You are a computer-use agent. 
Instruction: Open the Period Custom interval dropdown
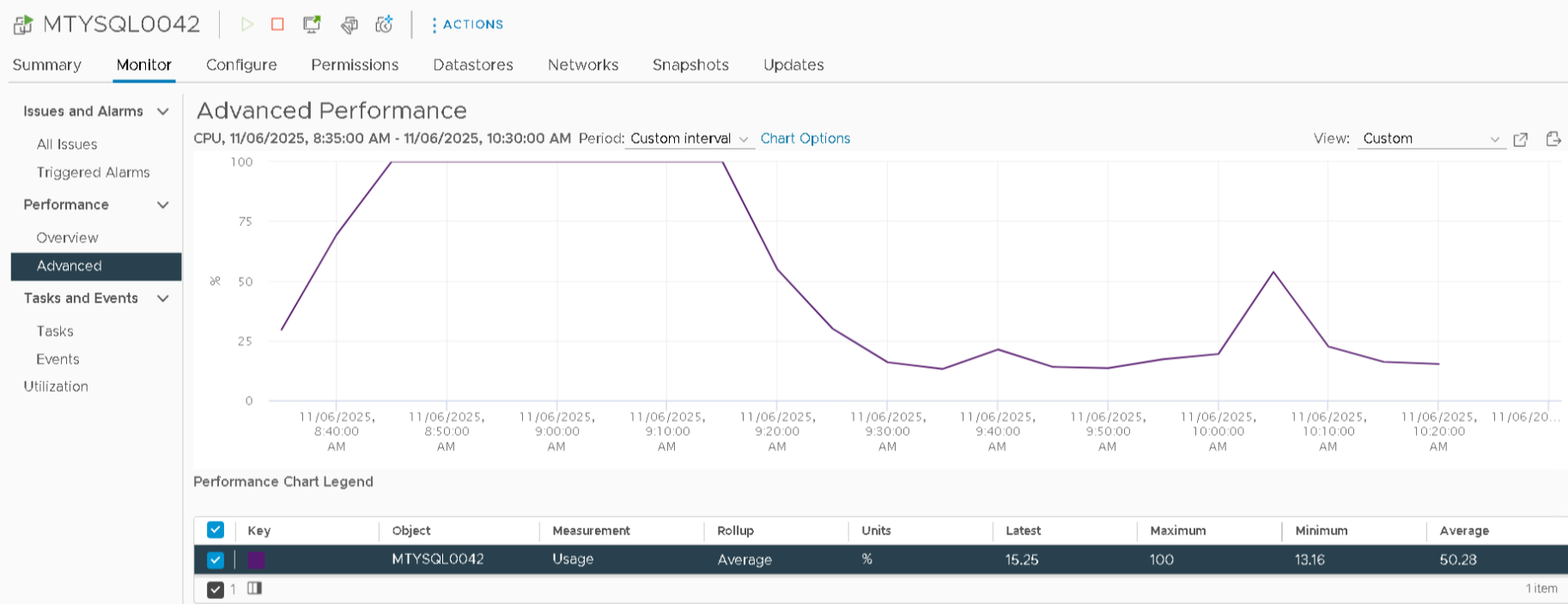[x=690, y=139]
